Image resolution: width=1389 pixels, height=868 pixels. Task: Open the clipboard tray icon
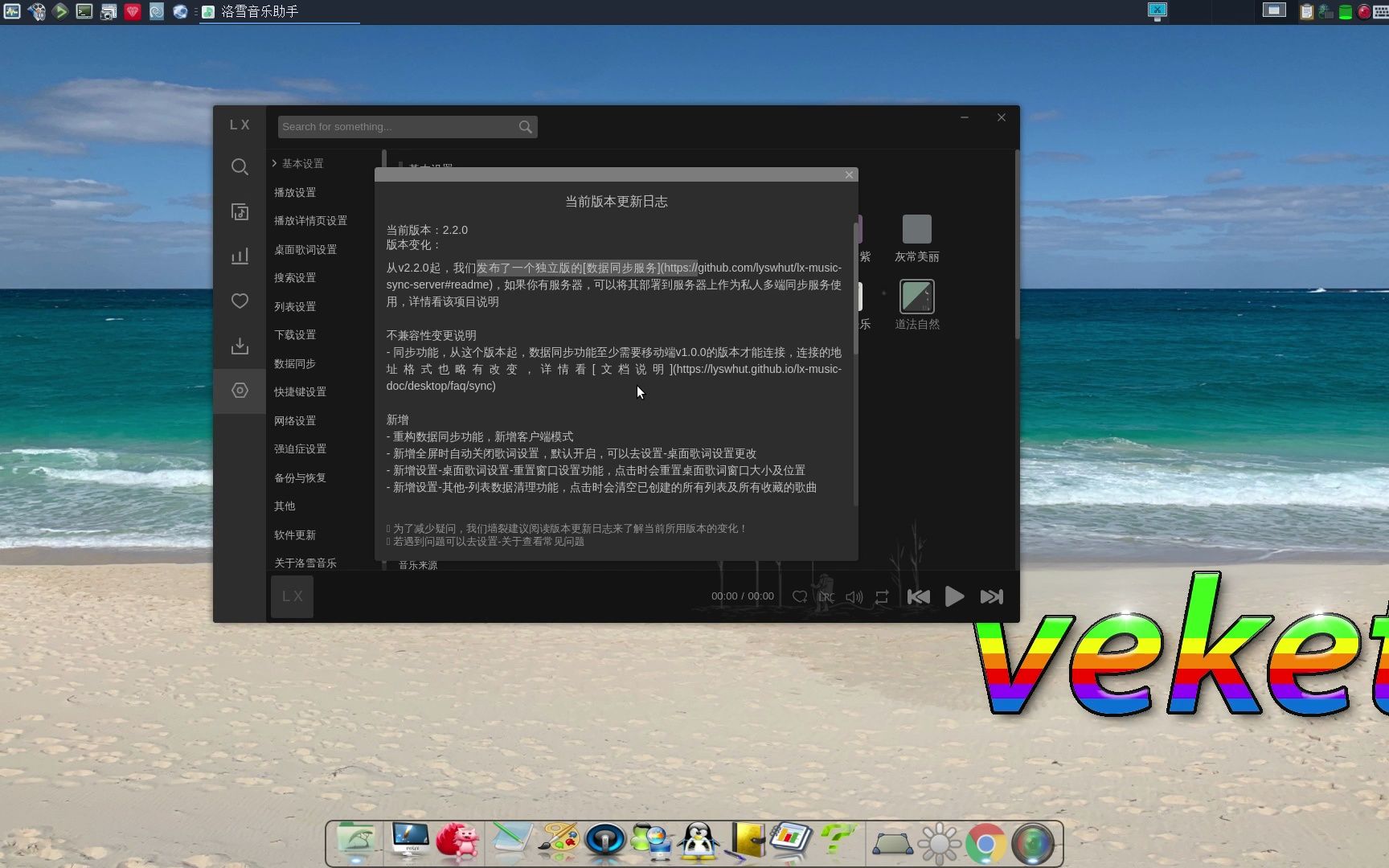coord(1307,11)
